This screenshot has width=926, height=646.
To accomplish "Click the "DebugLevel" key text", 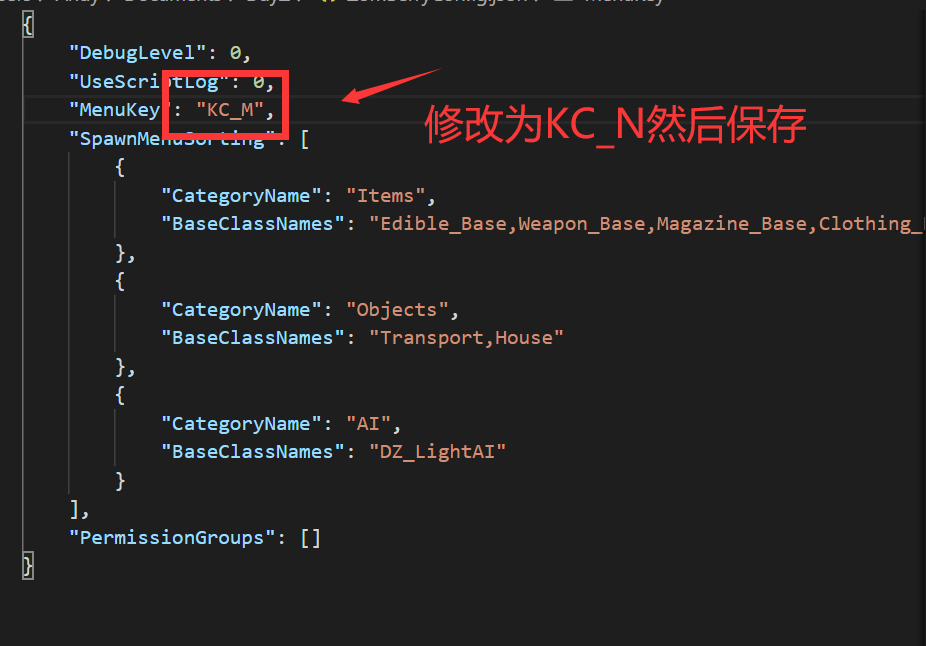I will [x=137, y=53].
